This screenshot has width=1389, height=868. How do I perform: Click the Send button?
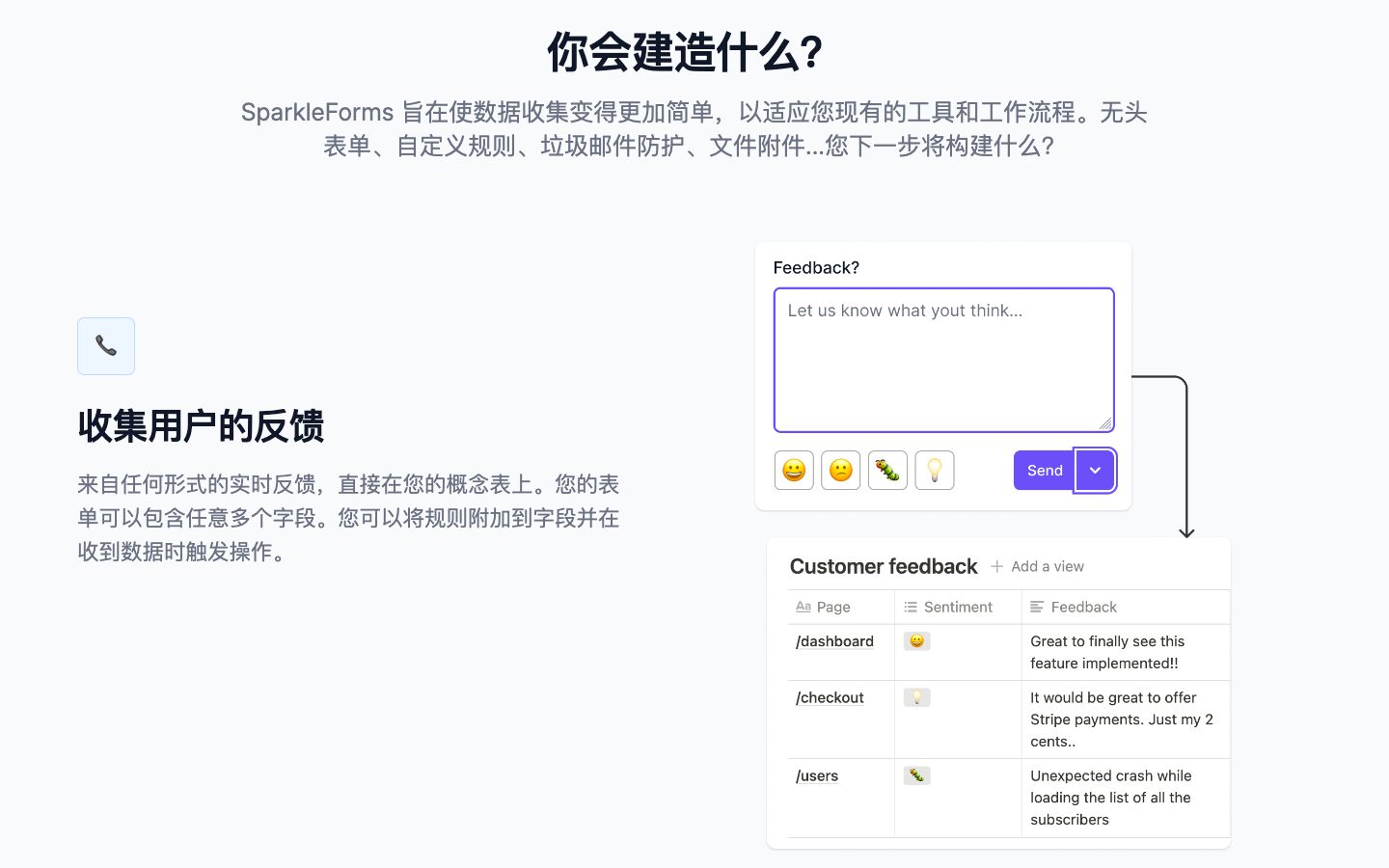(1044, 470)
